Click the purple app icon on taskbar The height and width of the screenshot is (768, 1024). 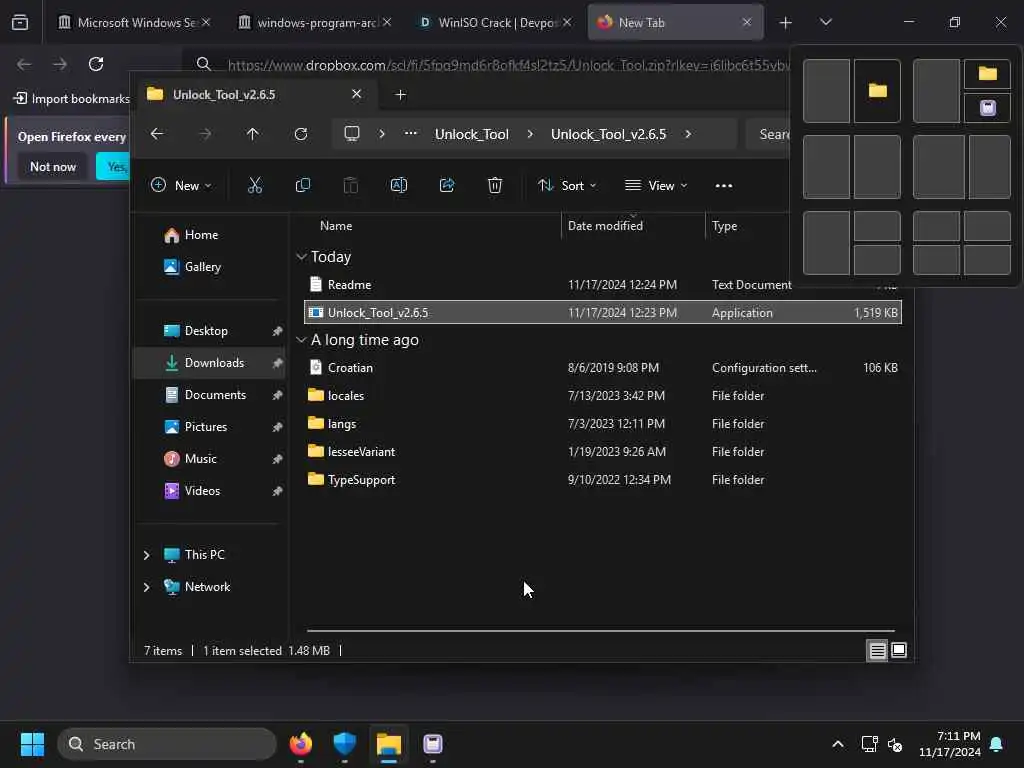[x=432, y=744]
